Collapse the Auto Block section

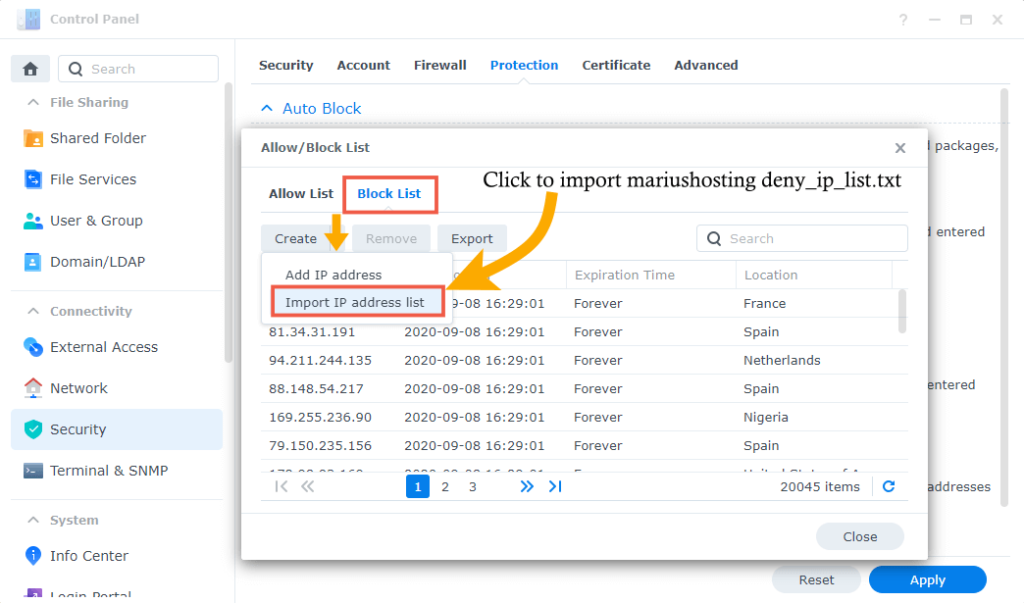tap(266, 107)
